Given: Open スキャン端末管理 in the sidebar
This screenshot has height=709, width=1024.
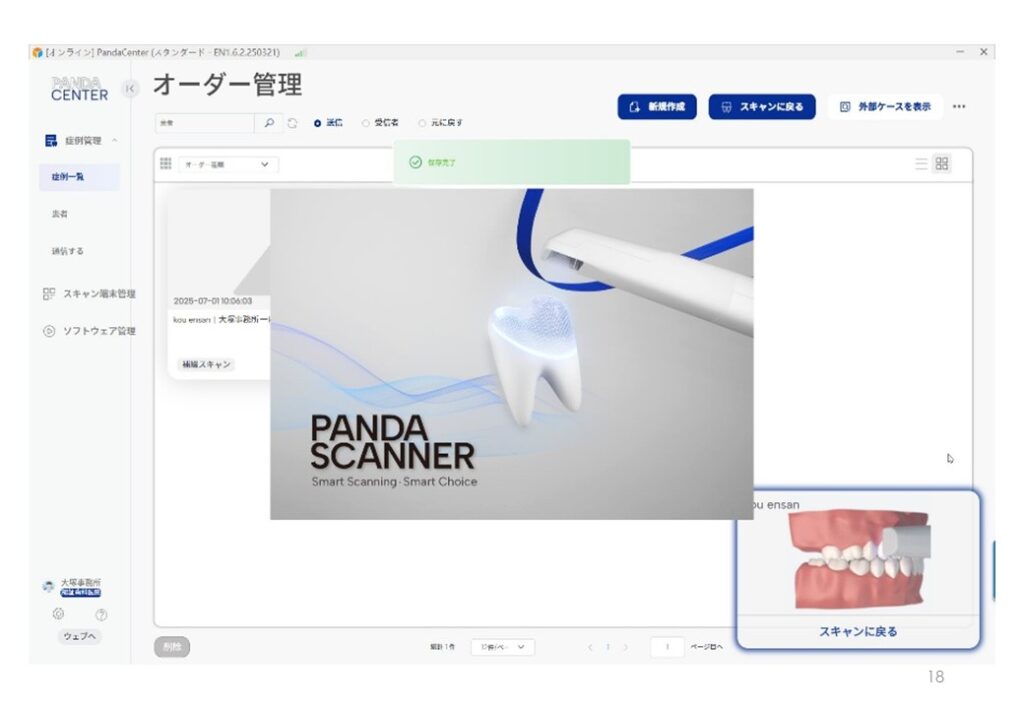Looking at the screenshot, I should click(90, 294).
